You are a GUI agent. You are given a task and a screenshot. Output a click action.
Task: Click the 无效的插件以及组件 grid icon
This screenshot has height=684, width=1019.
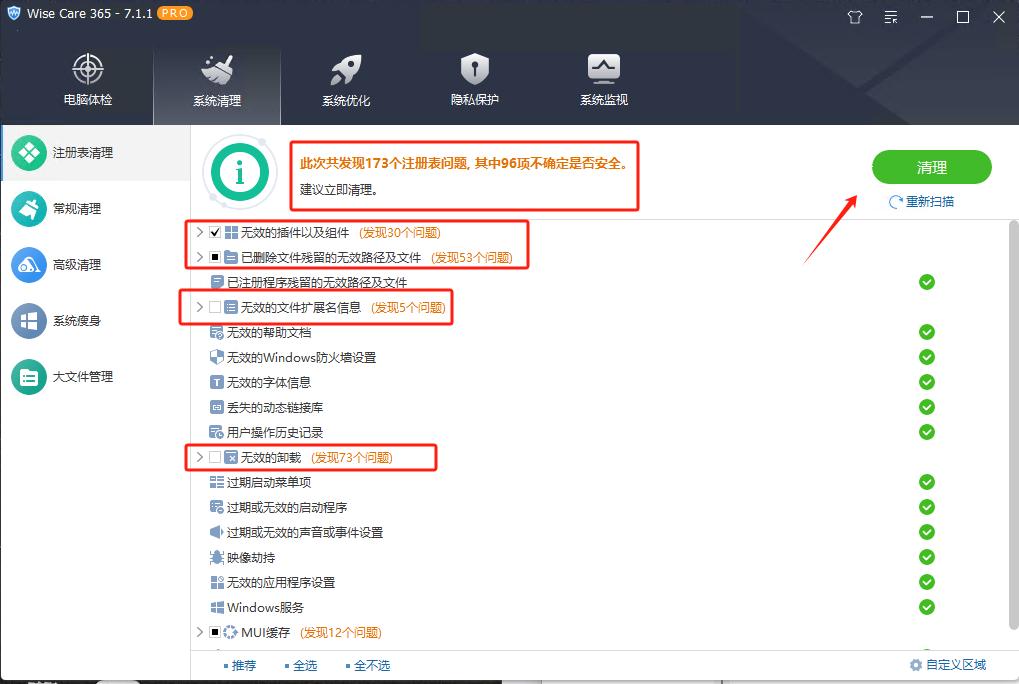(x=231, y=233)
